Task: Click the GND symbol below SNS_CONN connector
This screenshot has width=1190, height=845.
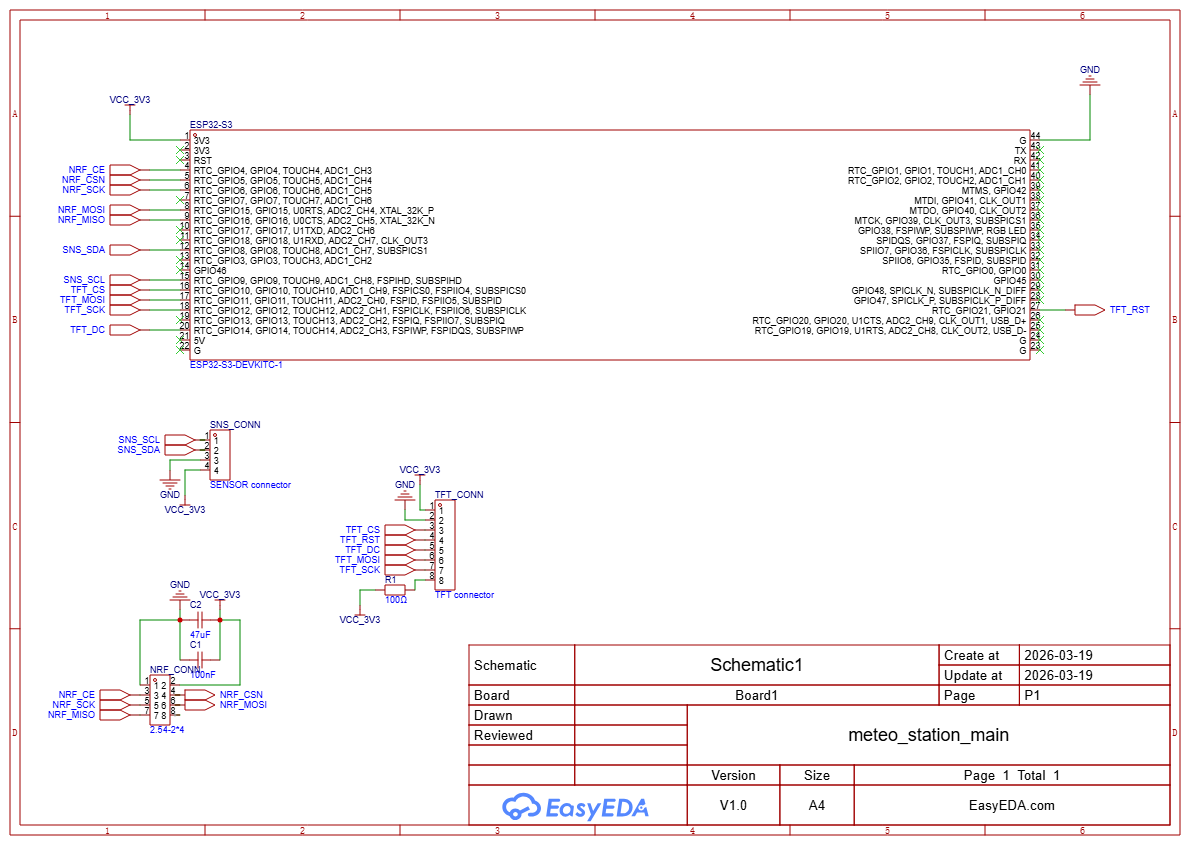Action: pos(170,486)
